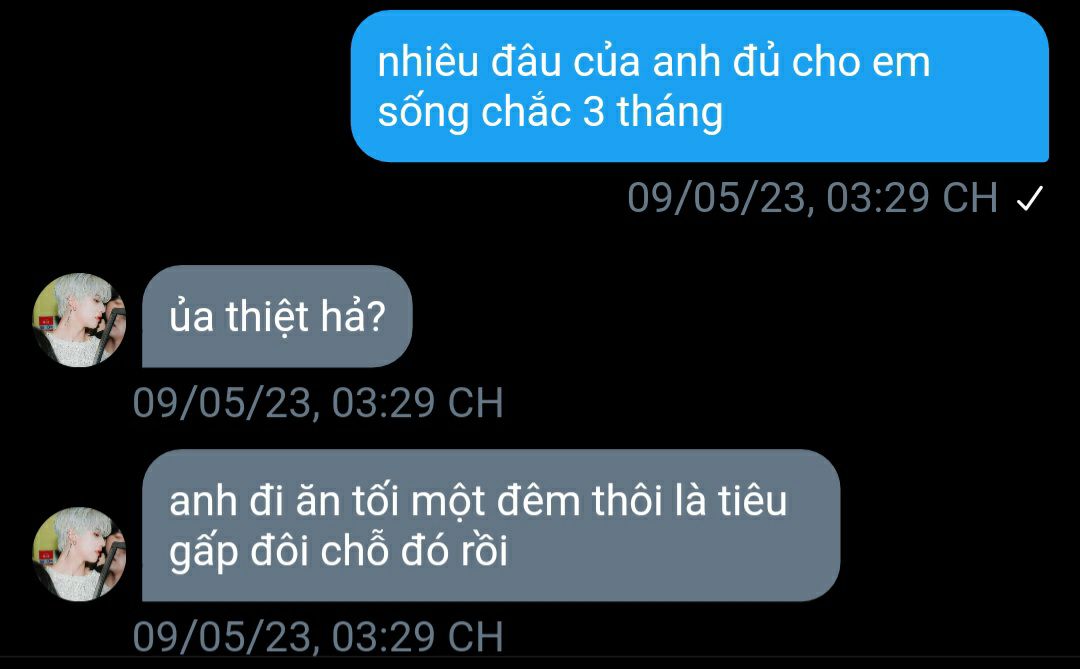Screen dimensions: 1080x669
Task: Click "03:29 CH" in the bottom timestamp
Action: (417, 636)
